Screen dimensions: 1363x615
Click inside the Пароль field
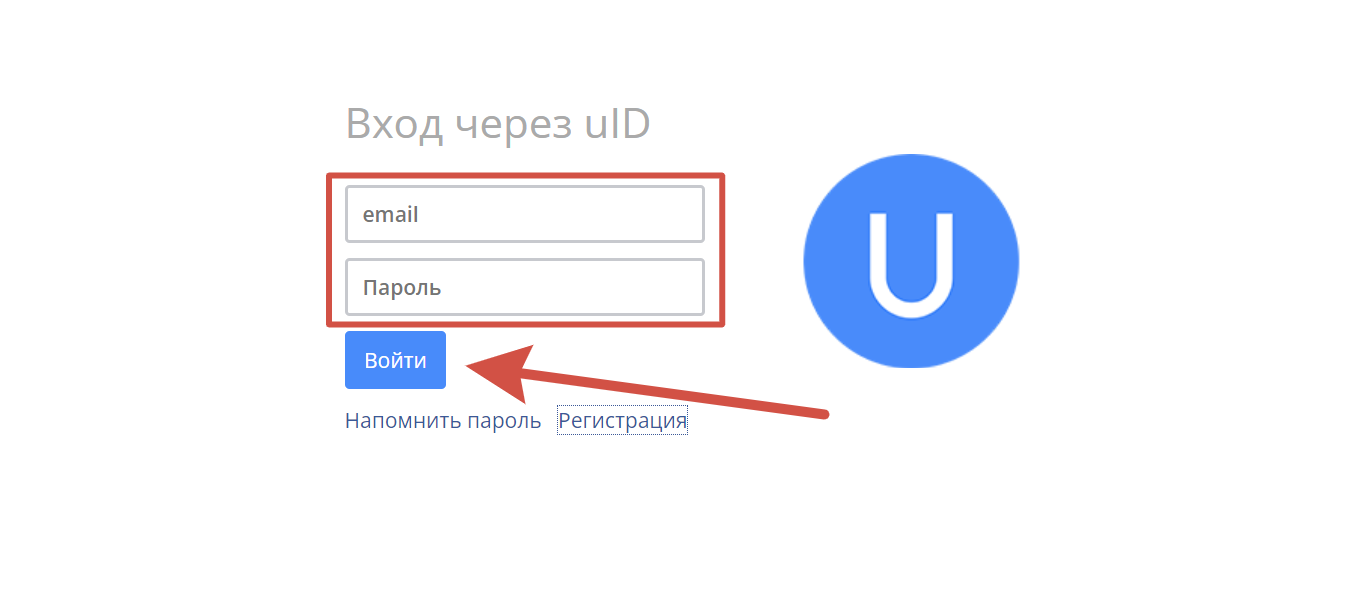click(525, 287)
